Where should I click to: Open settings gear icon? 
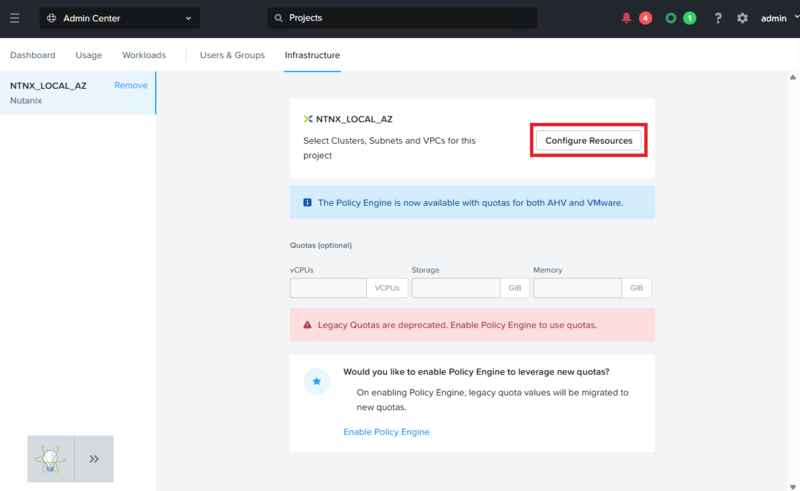pos(742,18)
